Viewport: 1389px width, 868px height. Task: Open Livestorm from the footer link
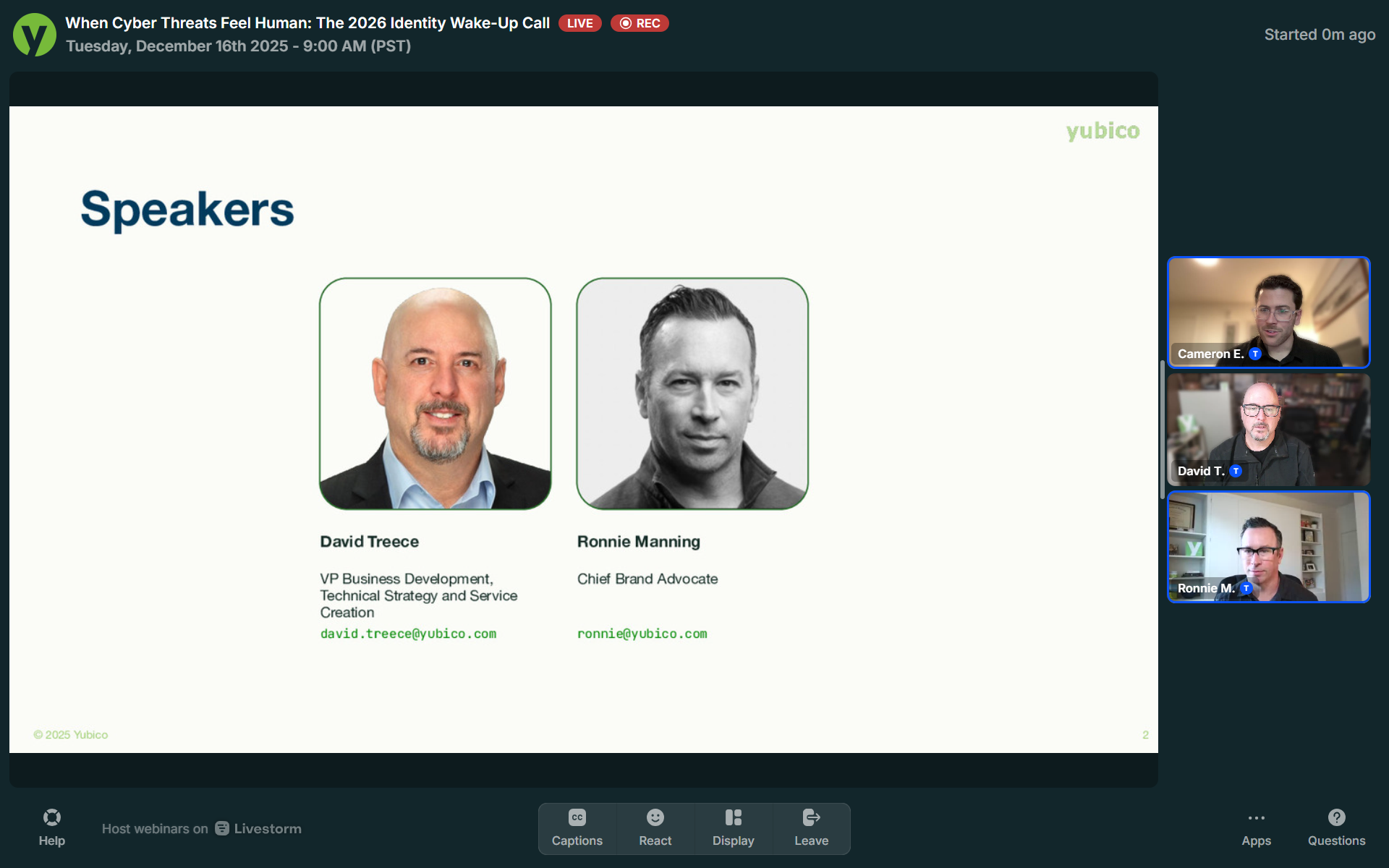(258, 828)
